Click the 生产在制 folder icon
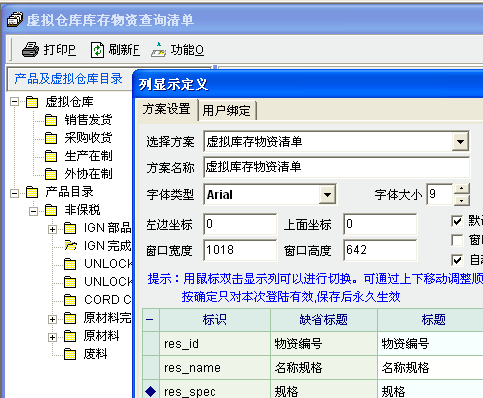The width and height of the screenshot is (483, 398). pyautogui.click(x=51, y=156)
